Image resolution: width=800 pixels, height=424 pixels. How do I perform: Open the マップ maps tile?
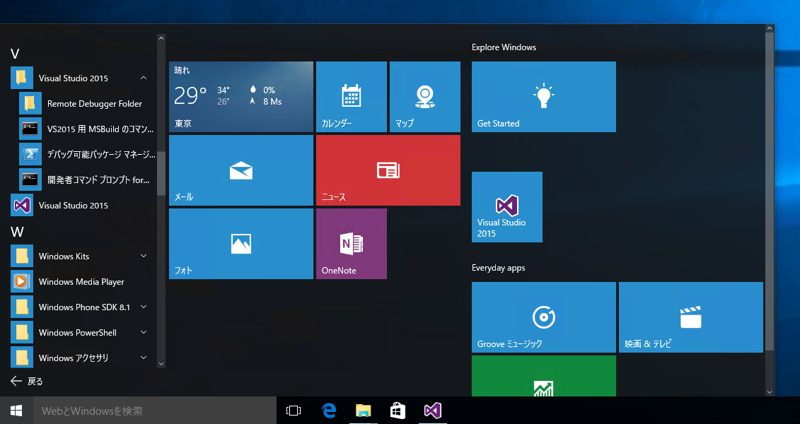pos(425,96)
